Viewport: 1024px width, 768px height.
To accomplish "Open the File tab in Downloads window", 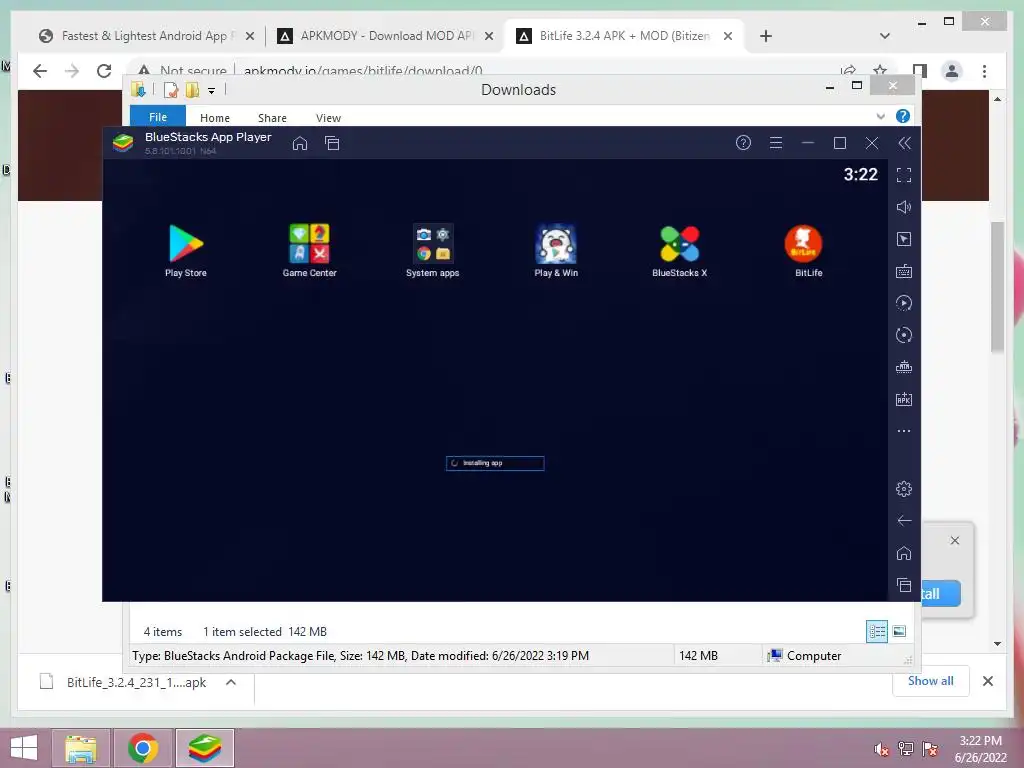I will coord(158,116).
